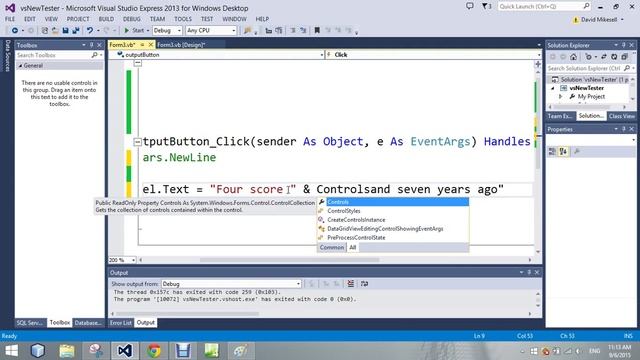The height and width of the screenshot is (360, 640).
Task: Select Solution 'vsNewTester' in Solution Explorer
Action: pyautogui.click(x=589, y=80)
